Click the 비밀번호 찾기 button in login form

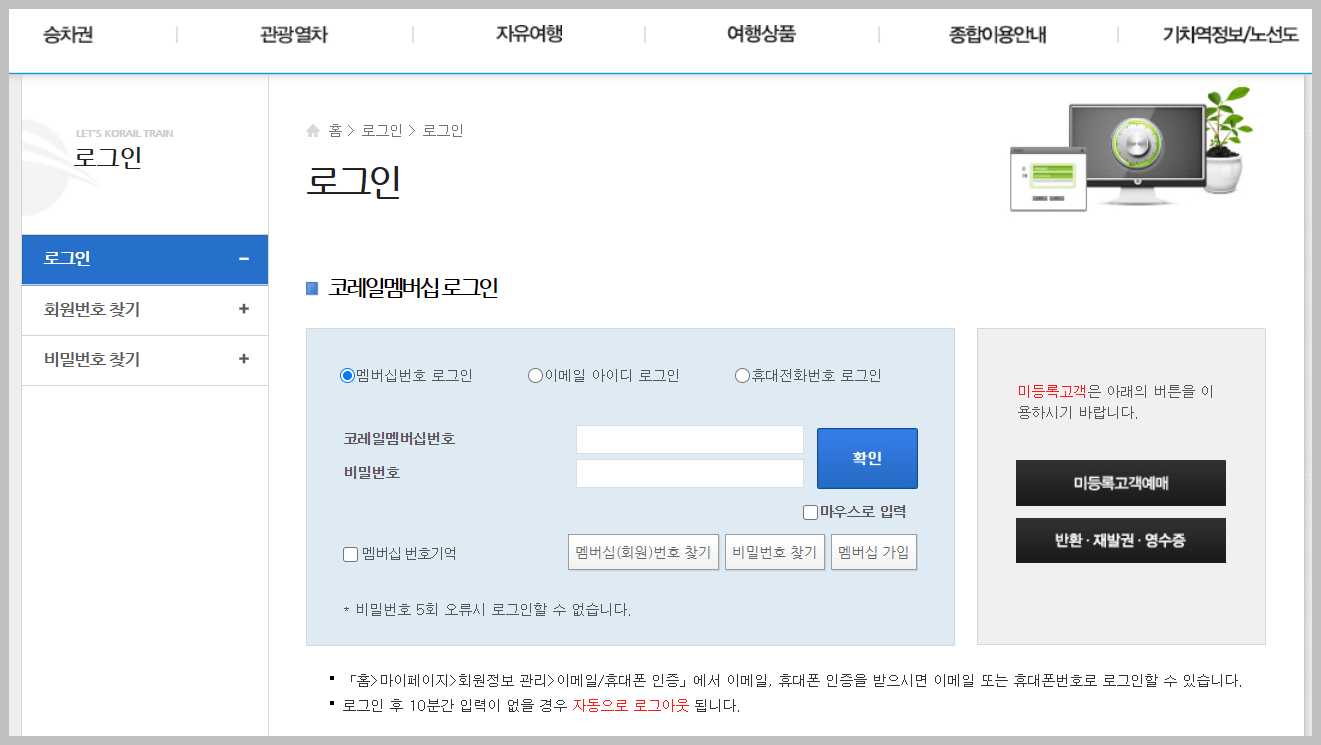coord(775,552)
